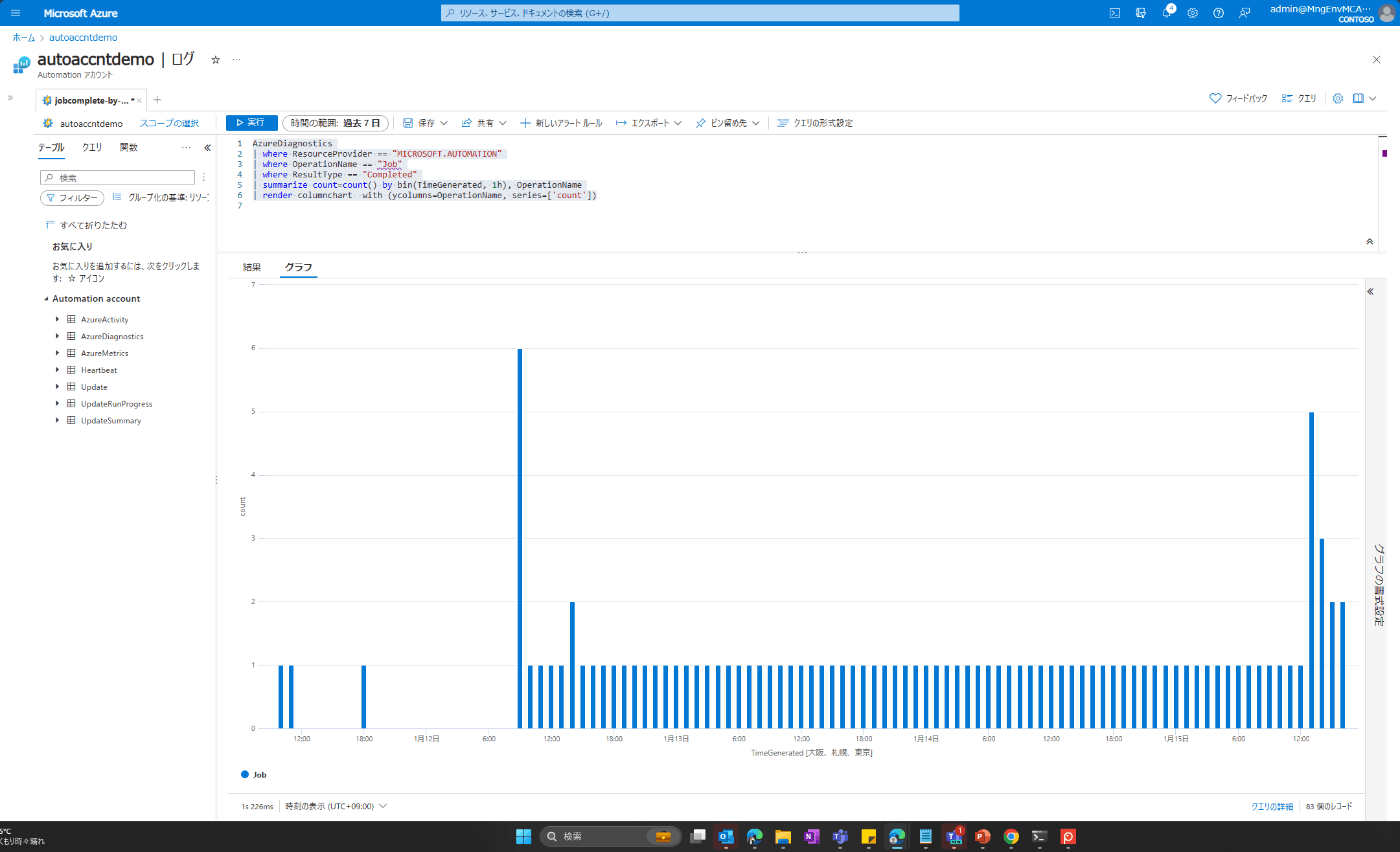Screen dimensions: 1400x852
Task: Add a new query tab
Action: coord(157,100)
